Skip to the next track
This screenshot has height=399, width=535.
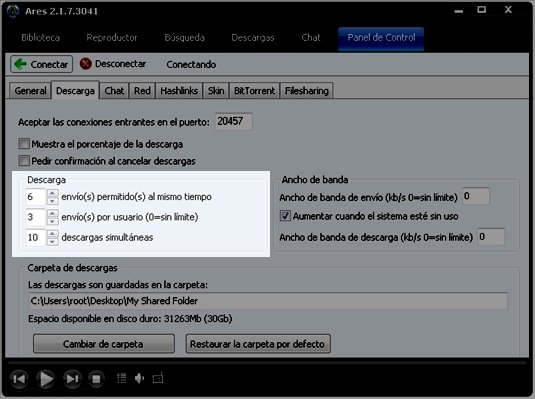tap(72, 379)
